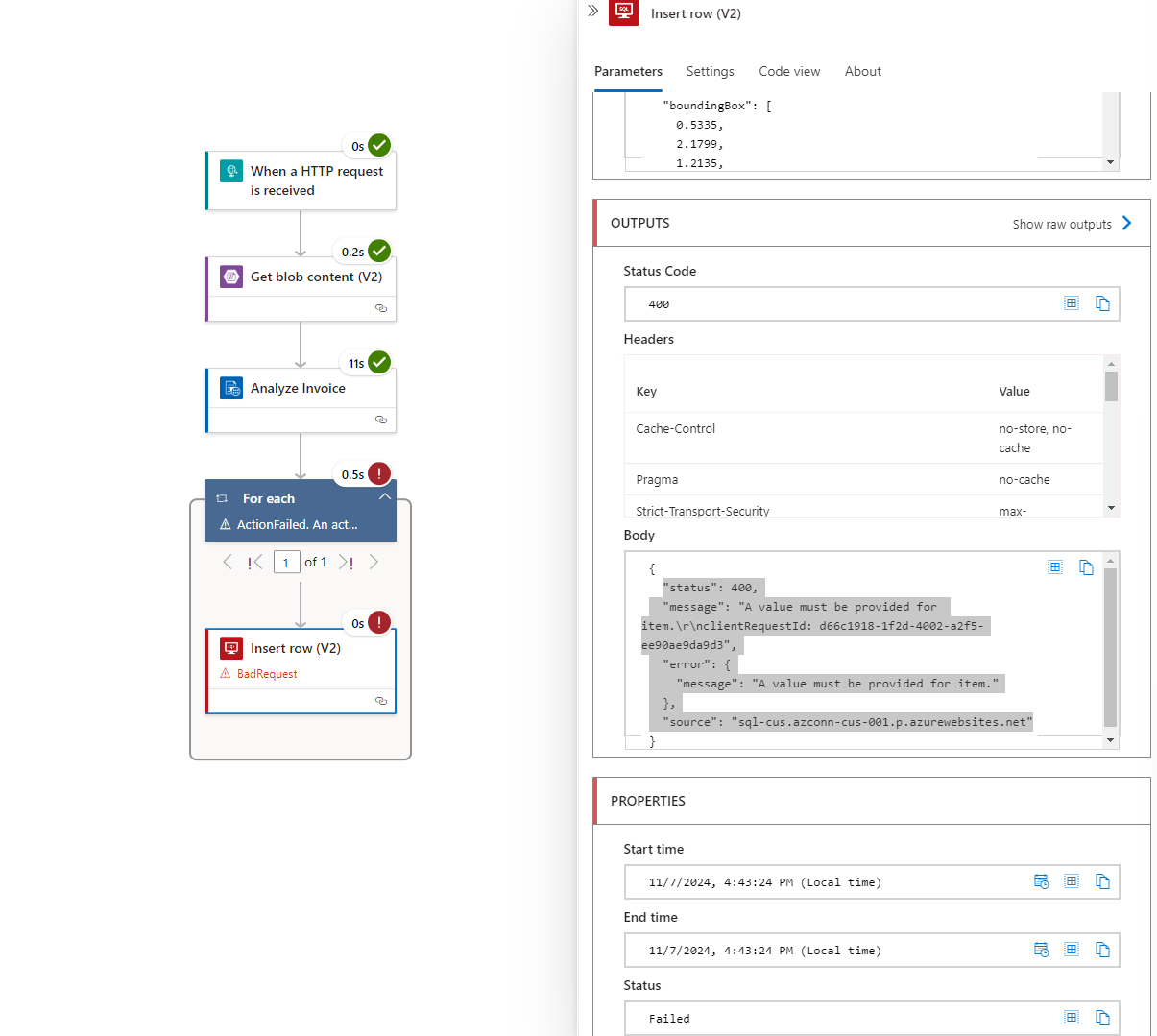Select the Get blob content (V2) action card
This screenshot has height=1036, width=1157.
click(301, 289)
